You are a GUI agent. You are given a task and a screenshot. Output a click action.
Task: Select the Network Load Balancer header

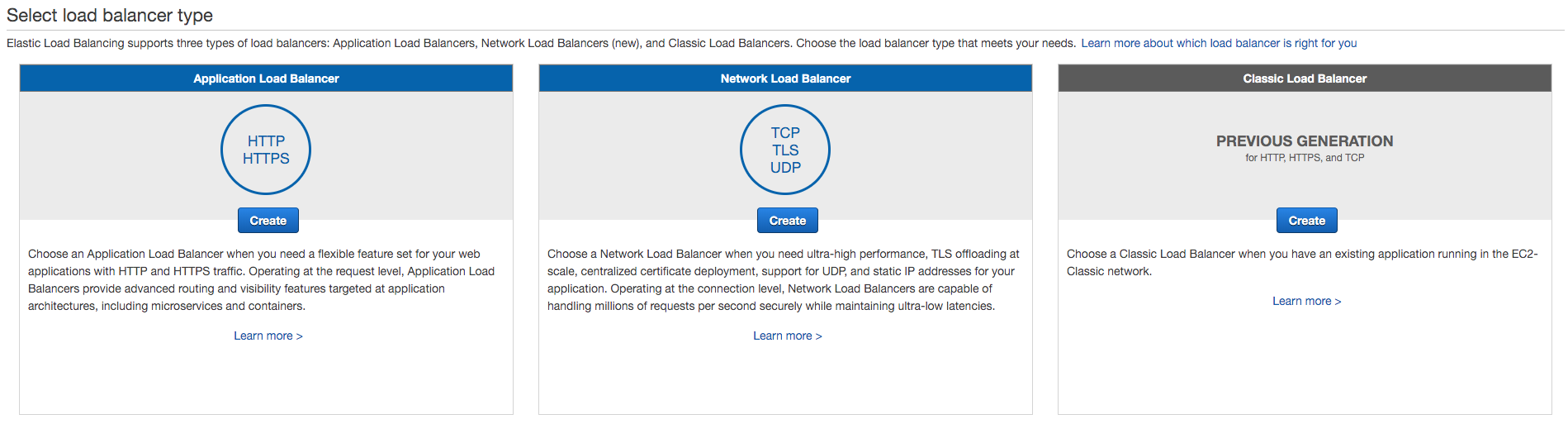785,79
